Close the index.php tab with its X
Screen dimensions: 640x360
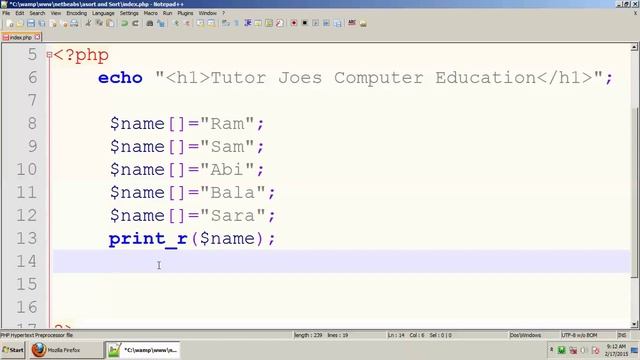(37, 37)
